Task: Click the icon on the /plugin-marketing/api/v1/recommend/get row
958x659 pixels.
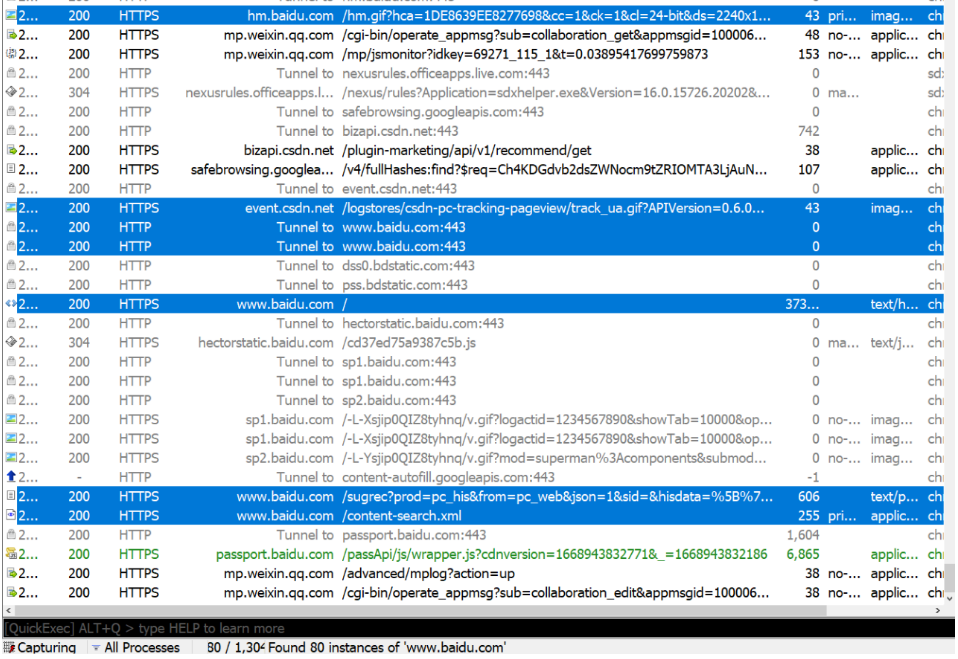Action: click(x=11, y=150)
